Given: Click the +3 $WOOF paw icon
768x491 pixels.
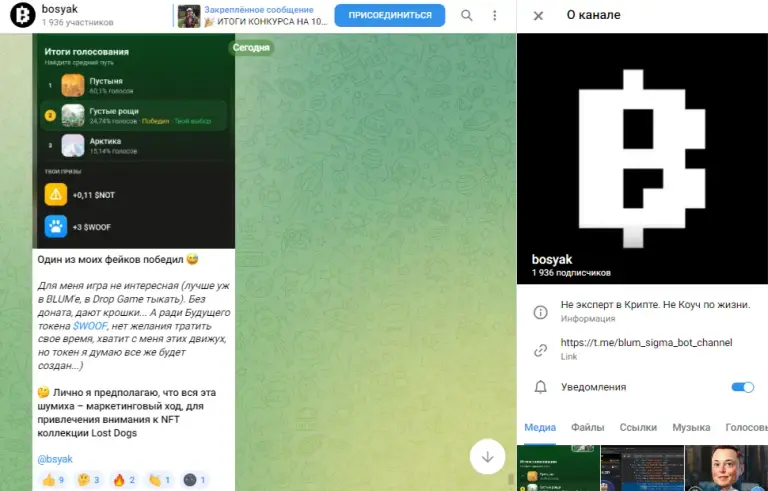Looking at the screenshot, I should (56, 227).
